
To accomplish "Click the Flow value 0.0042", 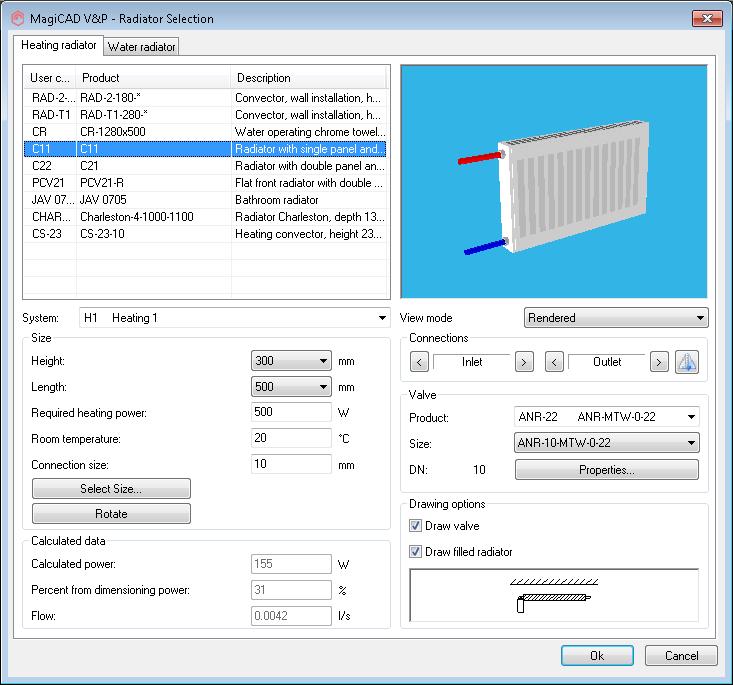I will tap(291, 616).
